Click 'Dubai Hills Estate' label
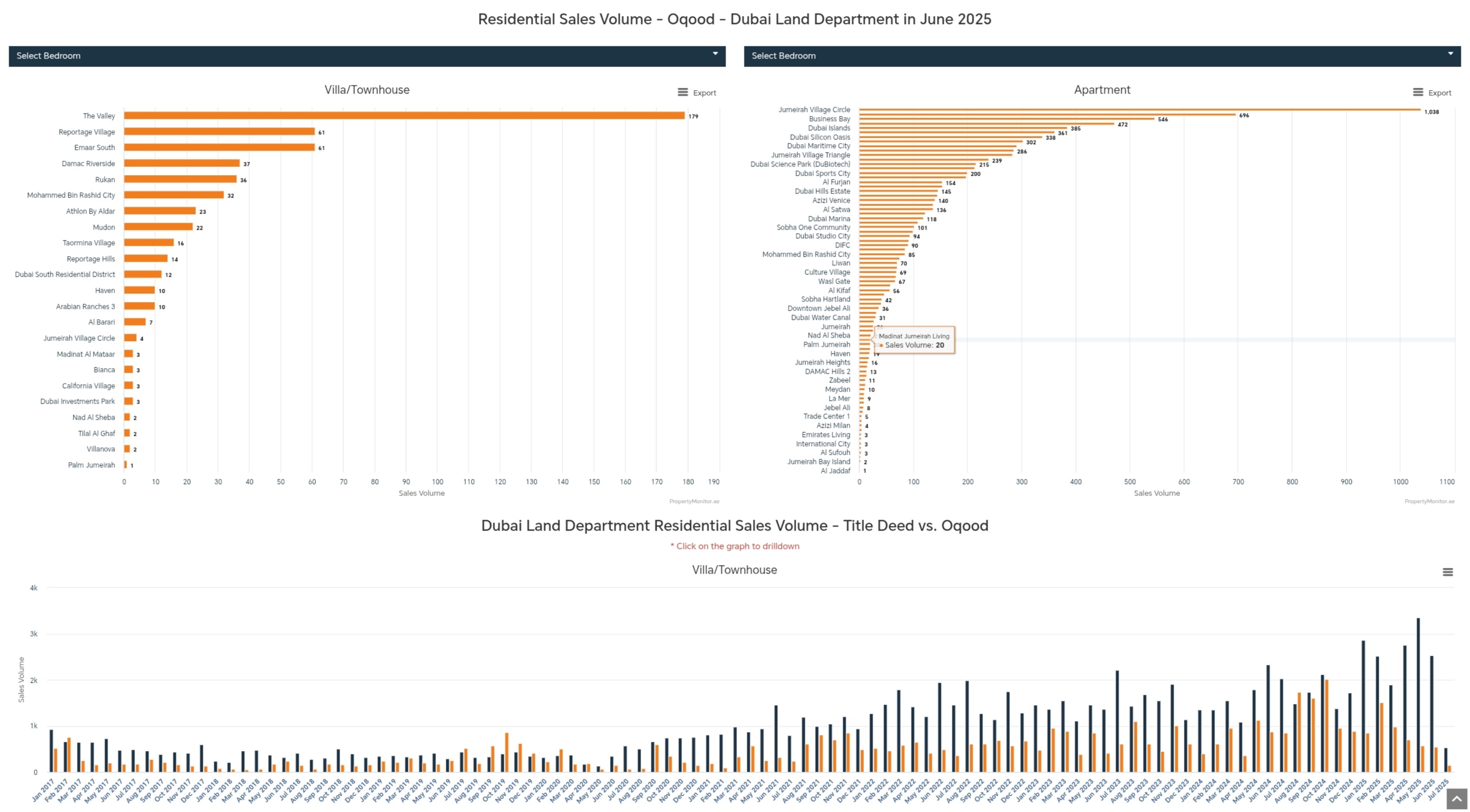The image size is (1470, 812). [x=823, y=191]
